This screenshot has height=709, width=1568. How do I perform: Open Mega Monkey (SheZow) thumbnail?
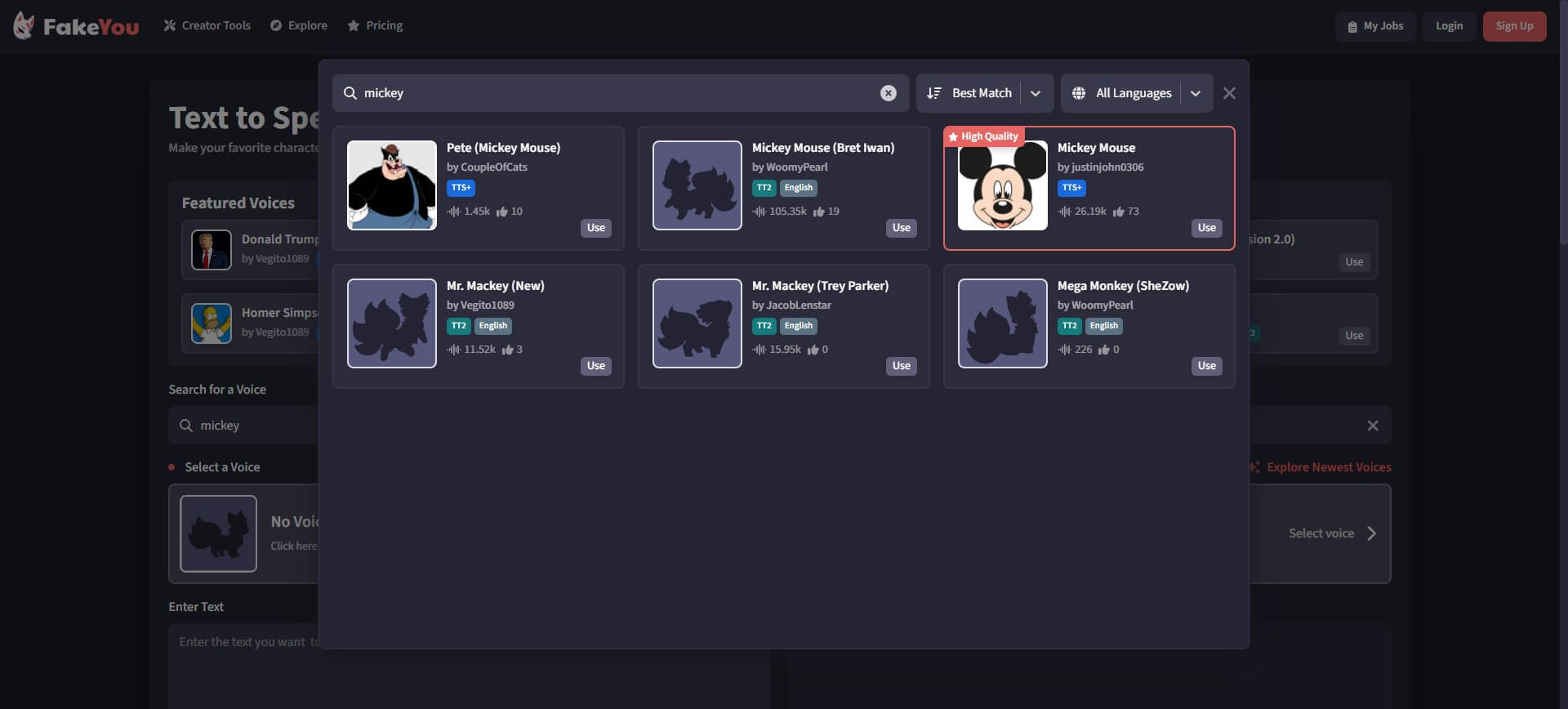click(1003, 323)
